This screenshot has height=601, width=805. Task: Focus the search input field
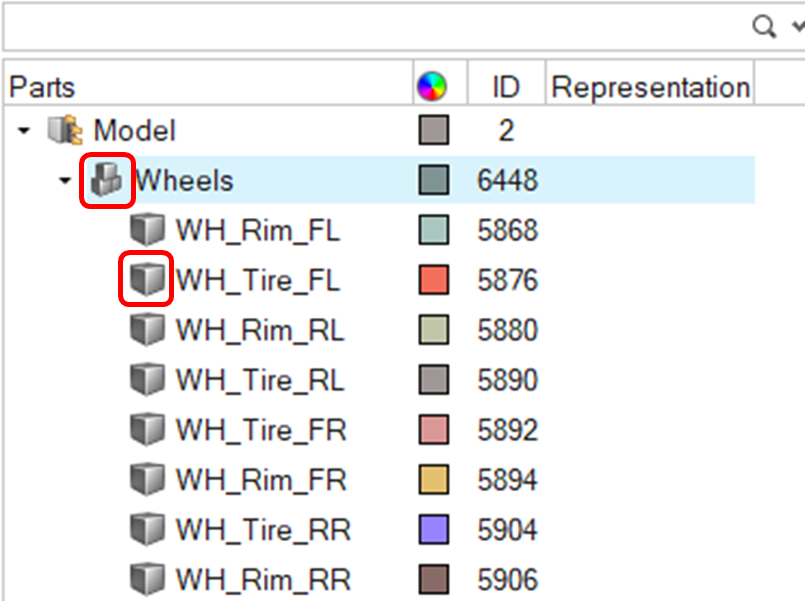(x=375, y=26)
